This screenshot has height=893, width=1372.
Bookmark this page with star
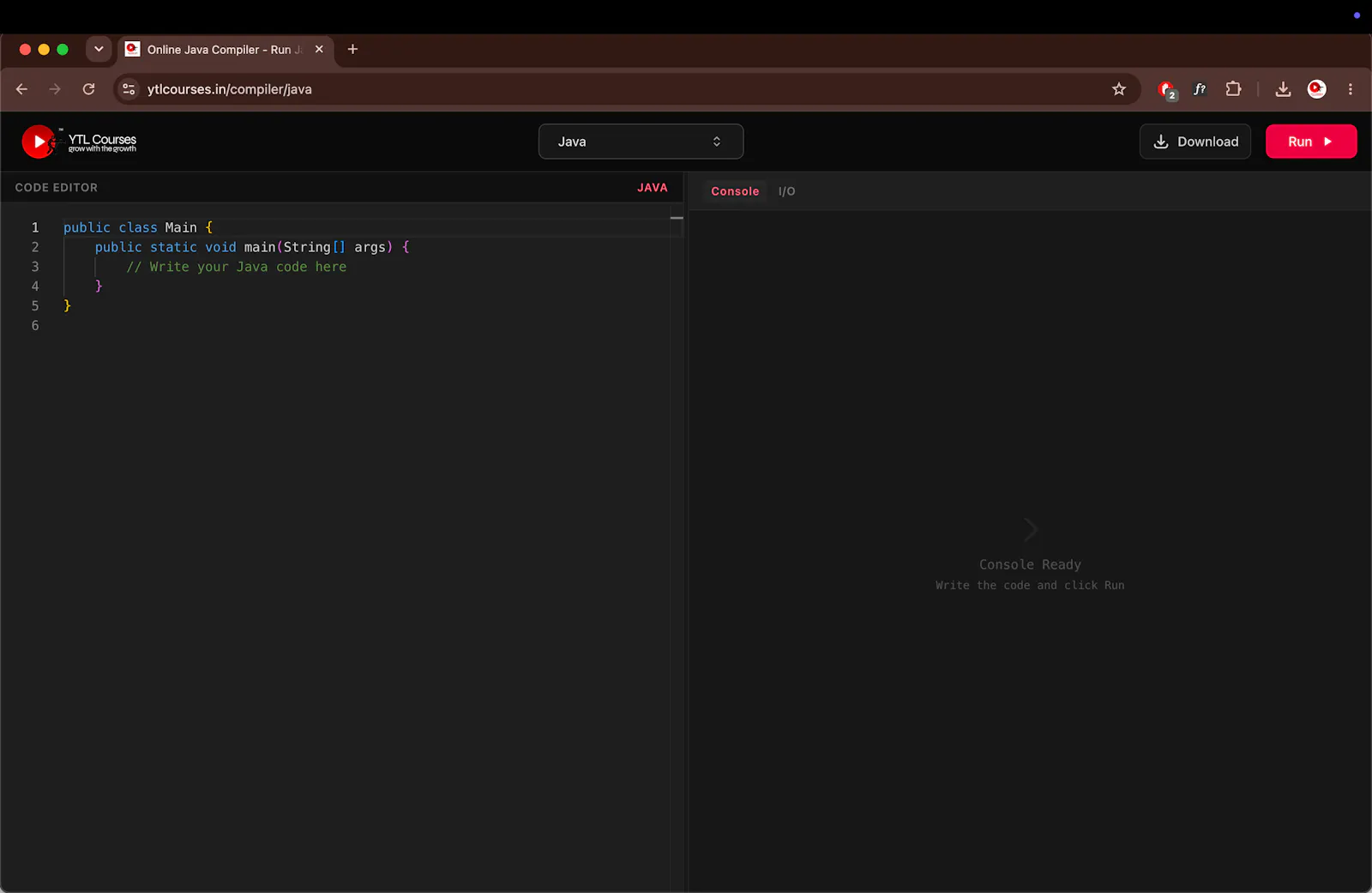tap(1119, 89)
